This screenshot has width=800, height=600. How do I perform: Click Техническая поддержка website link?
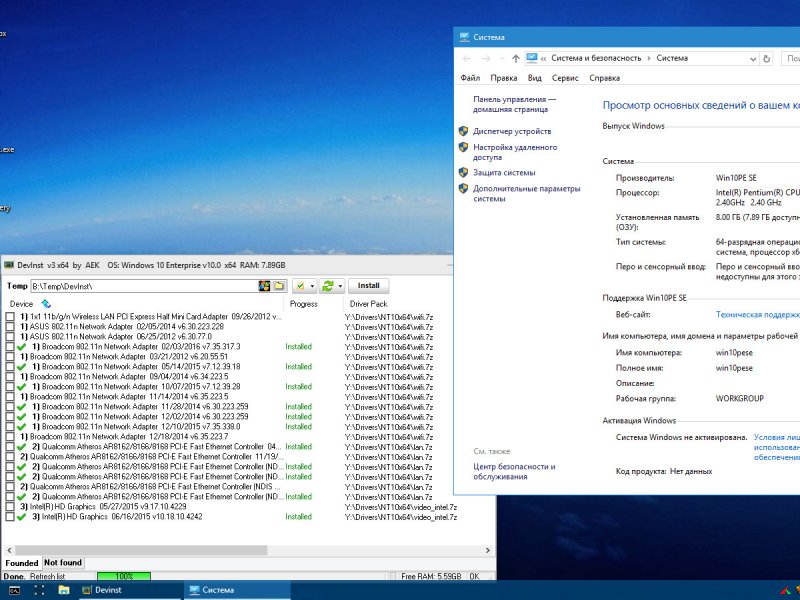(758, 315)
